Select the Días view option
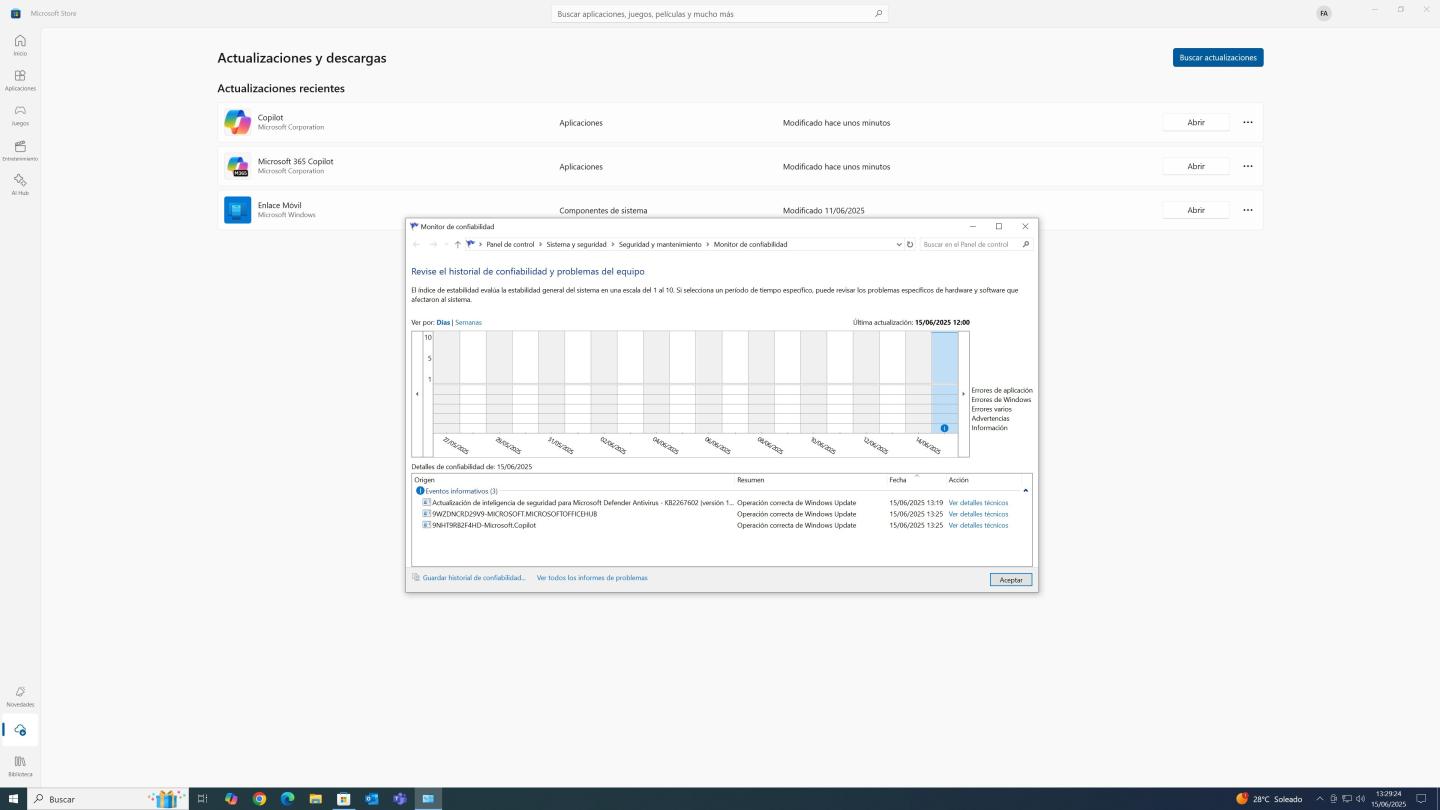Image resolution: width=1440 pixels, height=810 pixels. (x=443, y=322)
